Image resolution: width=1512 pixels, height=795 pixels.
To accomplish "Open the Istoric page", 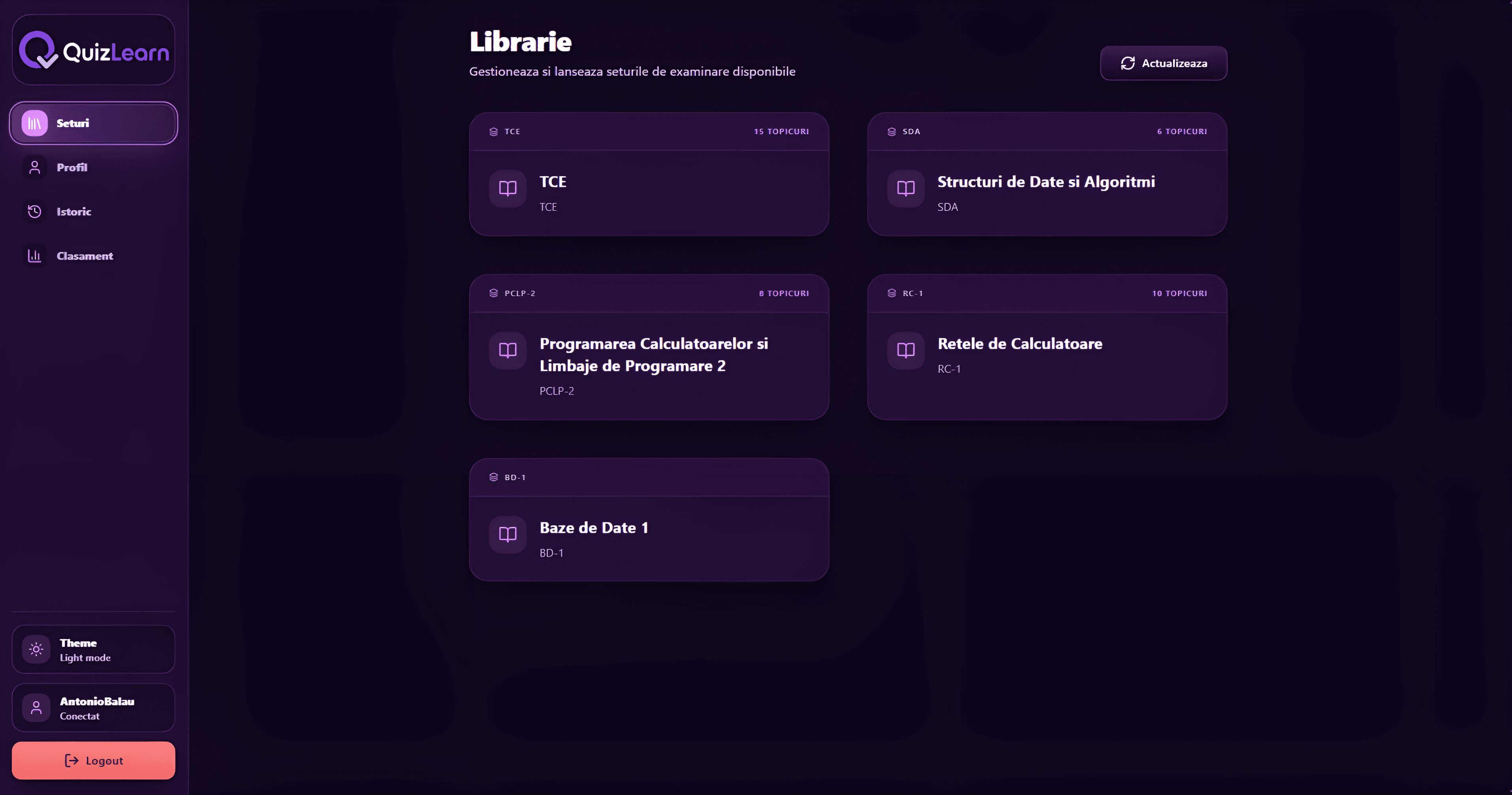I will pyautogui.click(x=93, y=212).
